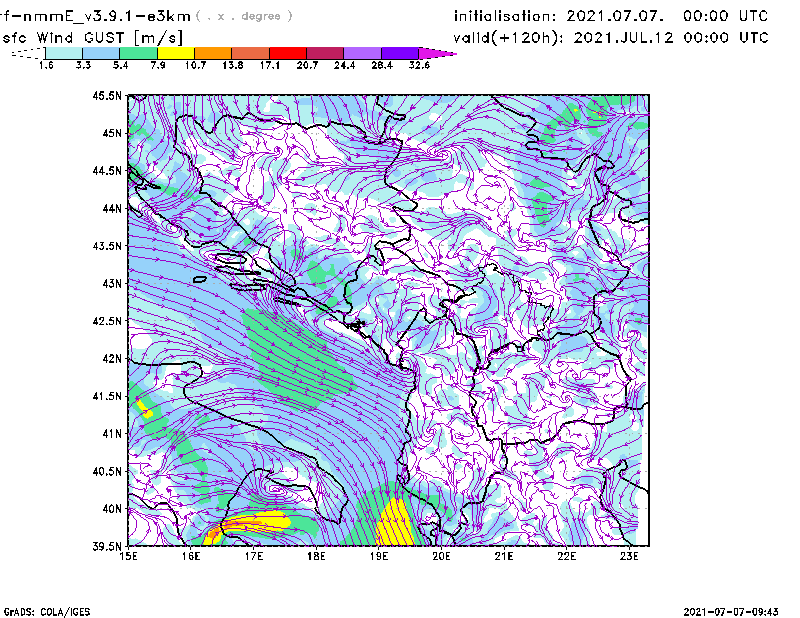The image size is (800, 618).
Task: Click the legend value '32.6'
Action: [x=419, y=65]
